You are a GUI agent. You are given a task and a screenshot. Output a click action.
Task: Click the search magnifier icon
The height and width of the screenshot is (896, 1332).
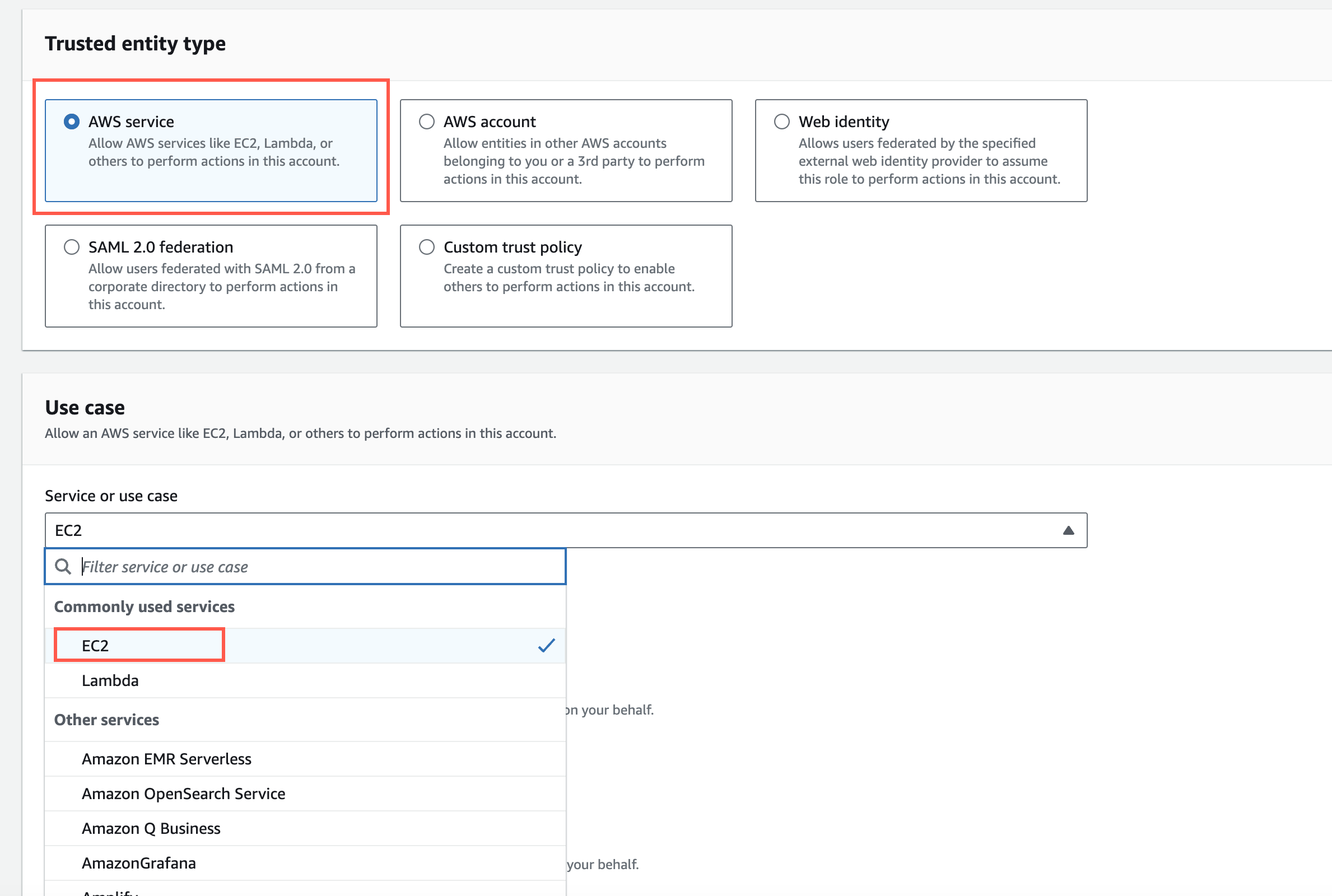pyautogui.click(x=63, y=566)
